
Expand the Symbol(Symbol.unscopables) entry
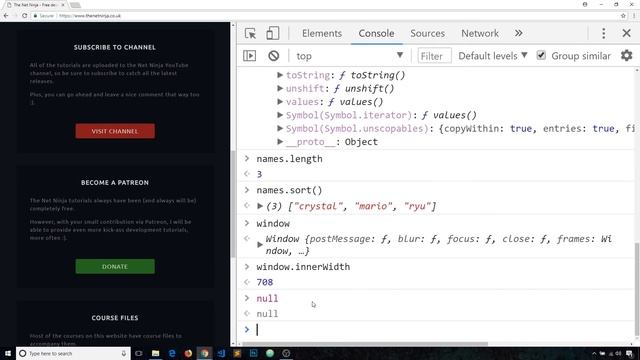click(280, 129)
